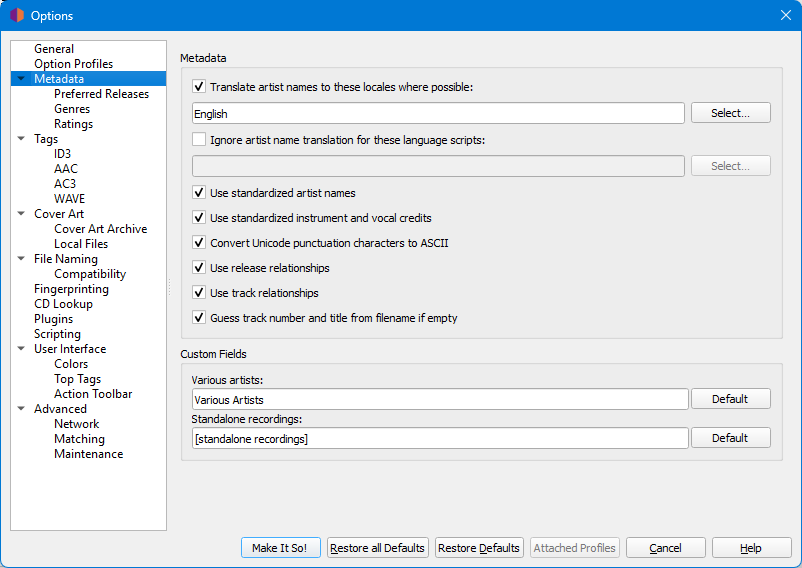This screenshot has width=802, height=568.
Task: Click Select button for translation locales
Action: click(x=730, y=112)
